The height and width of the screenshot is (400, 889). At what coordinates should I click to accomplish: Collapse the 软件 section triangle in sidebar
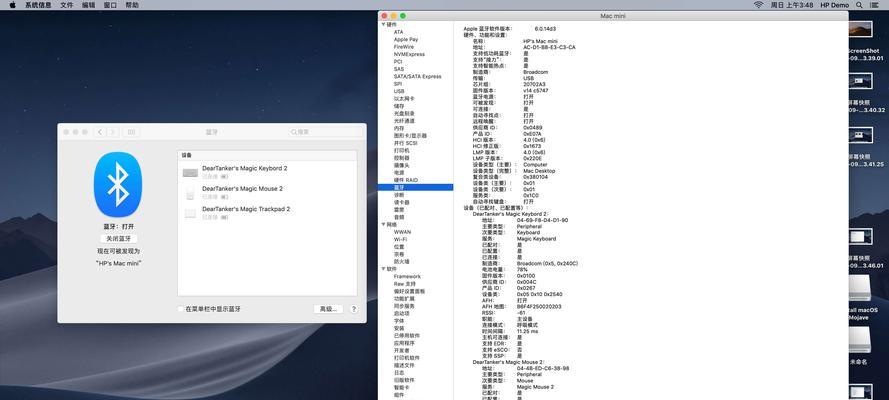(x=383, y=269)
